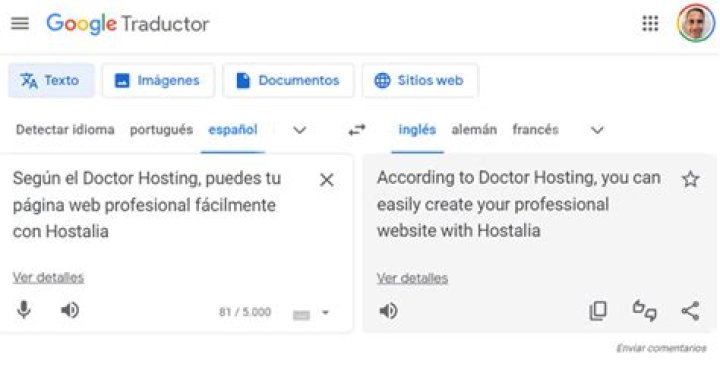
Task: Clear the source text with X
Action: point(326,180)
